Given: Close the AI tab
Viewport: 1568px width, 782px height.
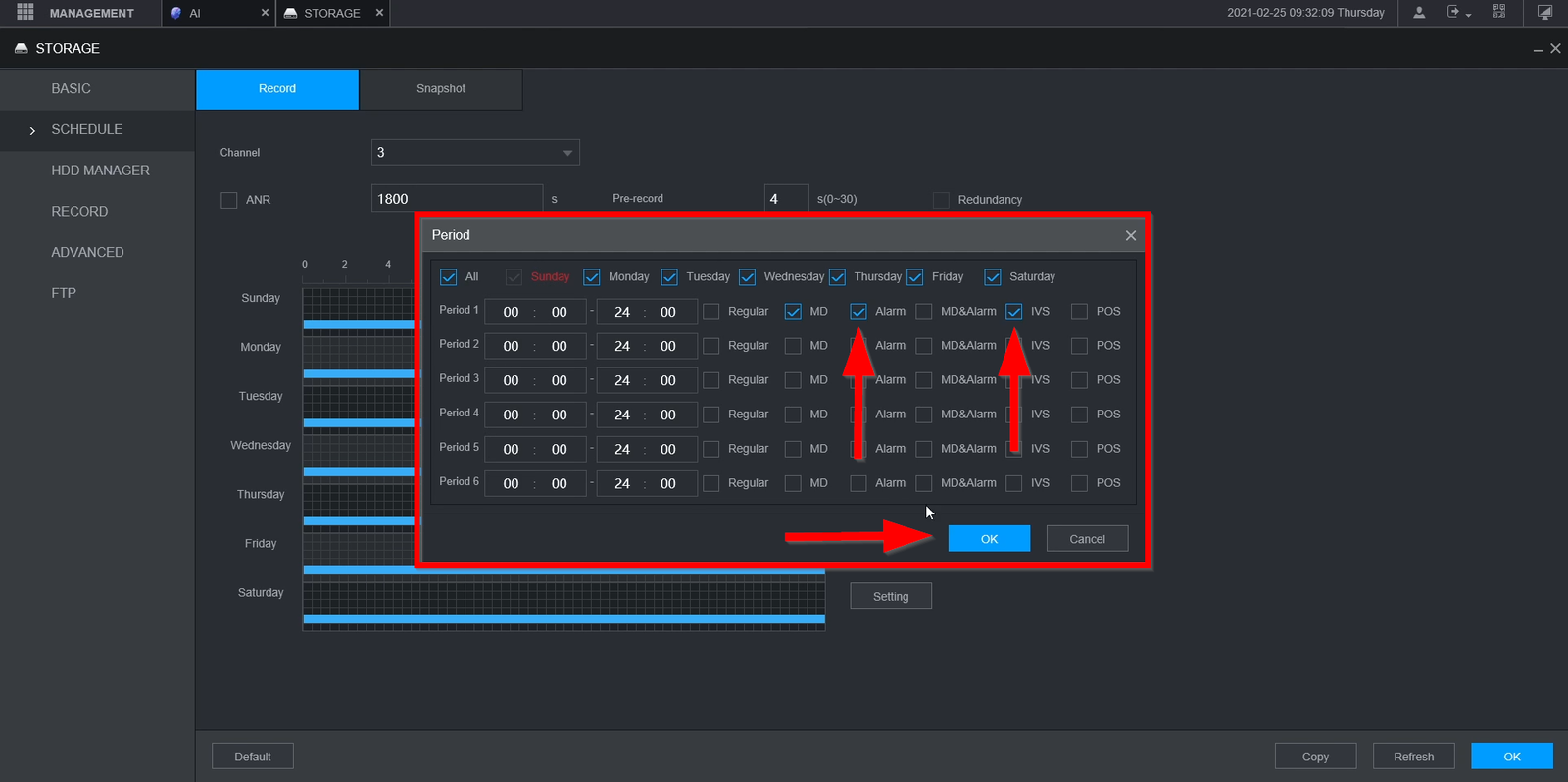Looking at the screenshot, I should coord(265,13).
